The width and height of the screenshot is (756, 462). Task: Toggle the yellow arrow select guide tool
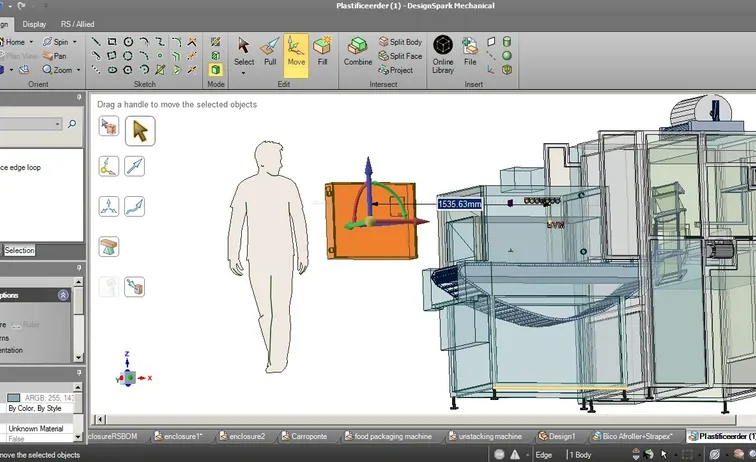pyautogui.click(x=140, y=130)
